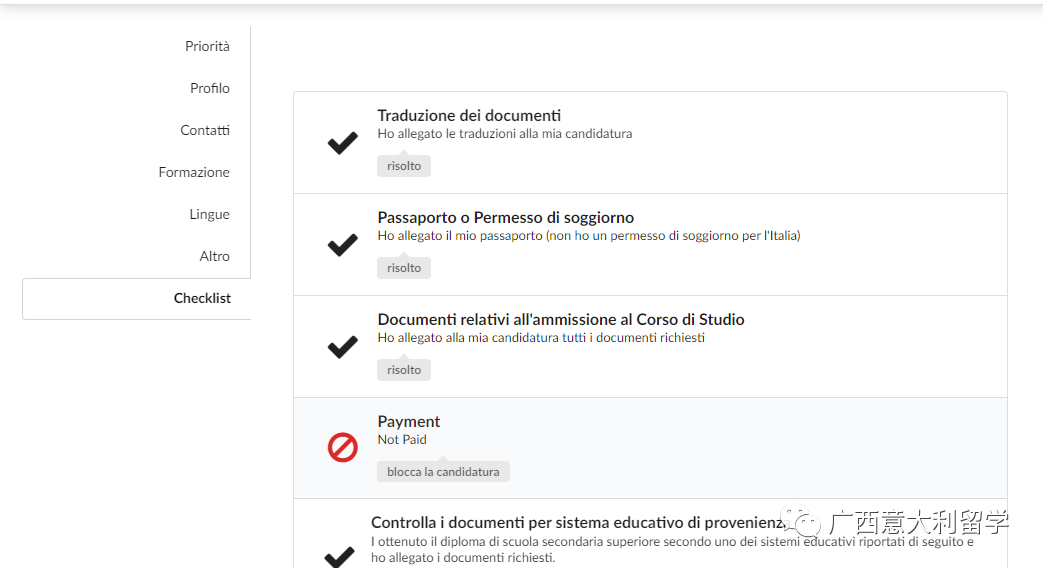Click the checkmark beside Passaporto o Permesso di soggiorno
Image resolution: width=1043 pixels, height=568 pixels.
point(343,245)
